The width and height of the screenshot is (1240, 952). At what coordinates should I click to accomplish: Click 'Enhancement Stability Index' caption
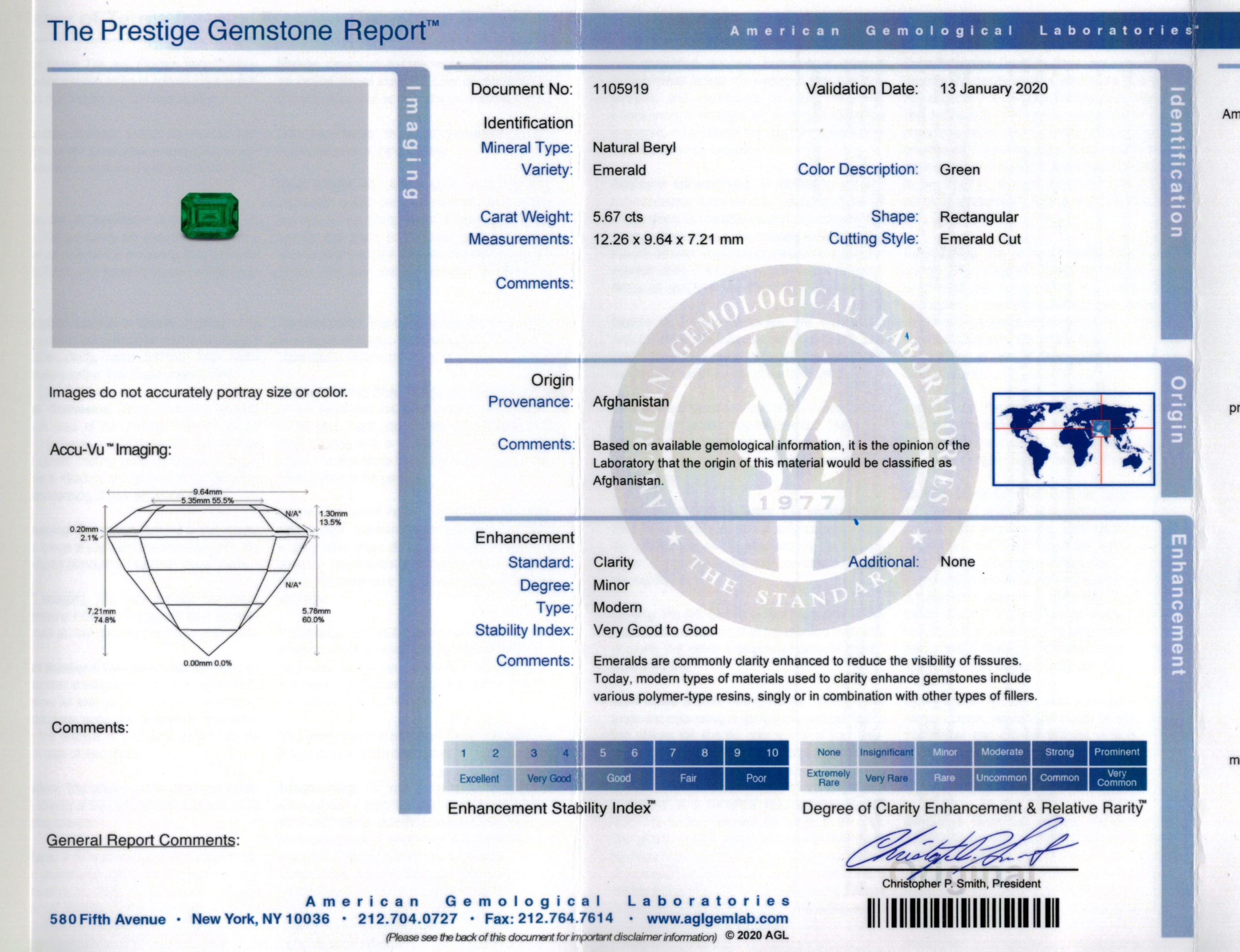pyautogui.click(x=551, y=809)
